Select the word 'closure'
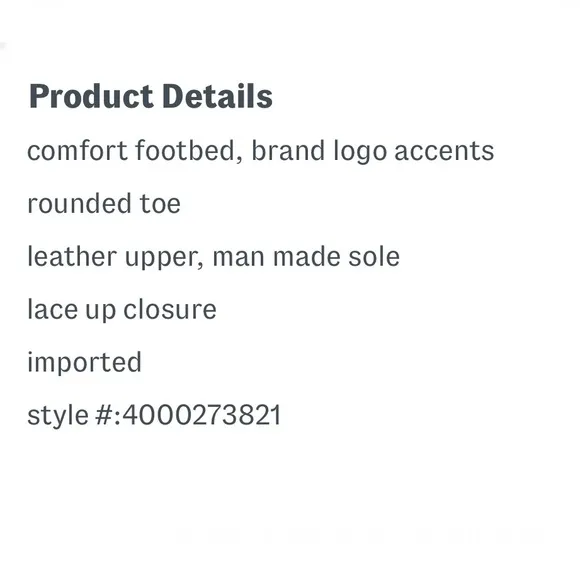Image resolution: width=580 pixels, height=580 pixels. (x=170, y=310)
